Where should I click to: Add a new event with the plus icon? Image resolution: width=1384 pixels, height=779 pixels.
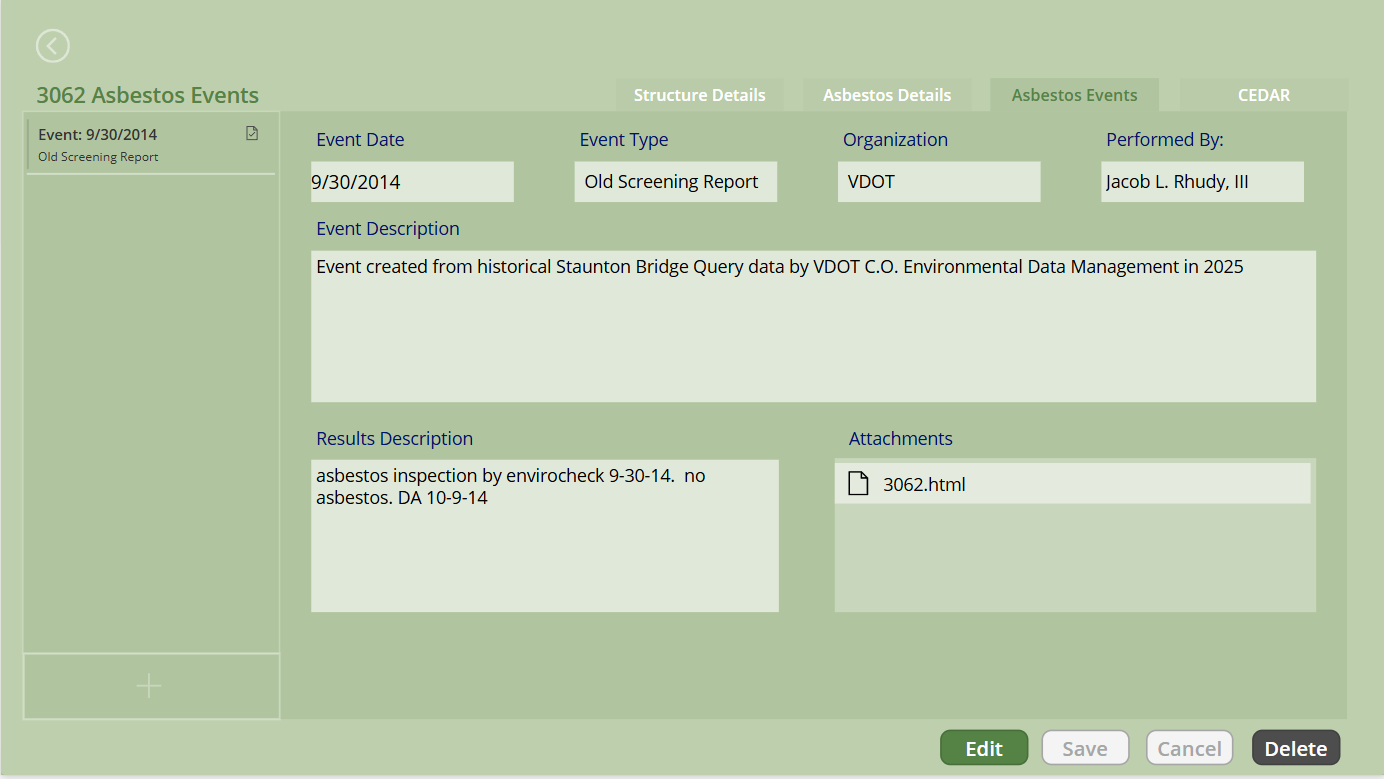149,686
